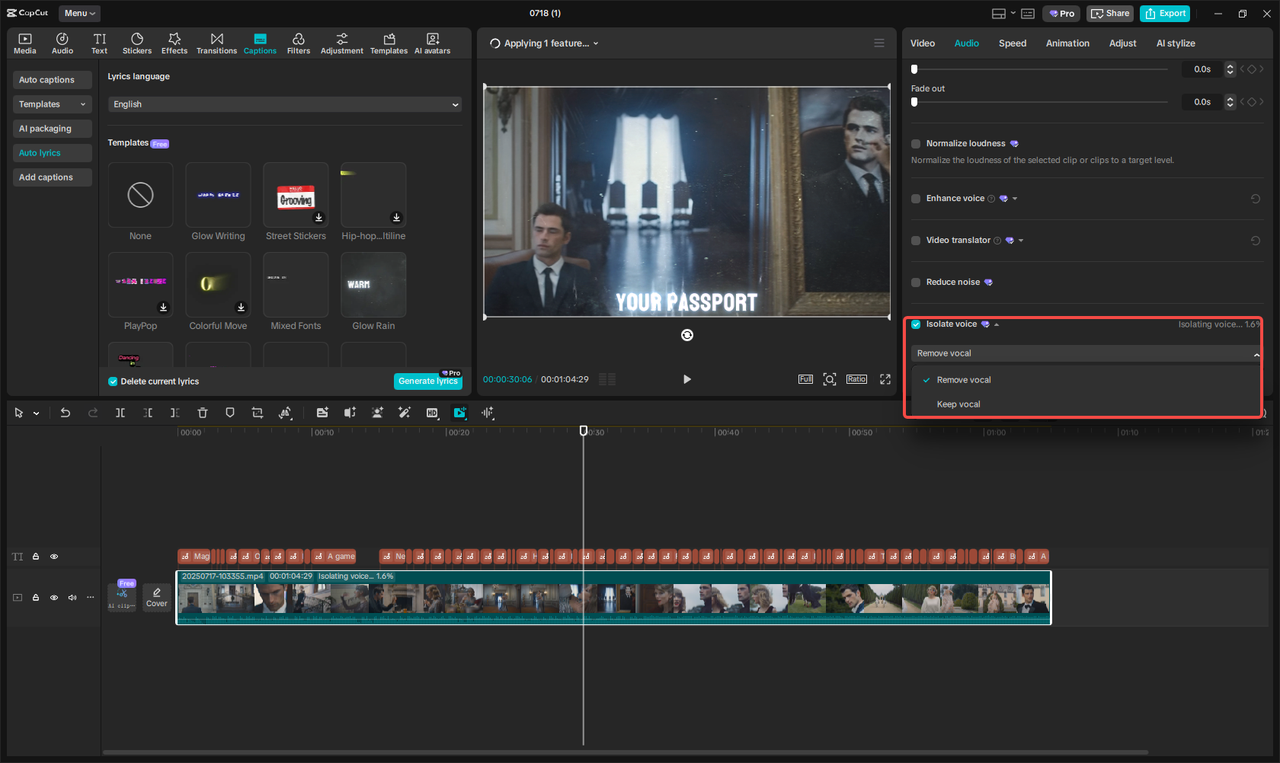
Task: Click the crop/transform icon in timeline toolbar
Action: pyautogui.click(x=257, y=412)
